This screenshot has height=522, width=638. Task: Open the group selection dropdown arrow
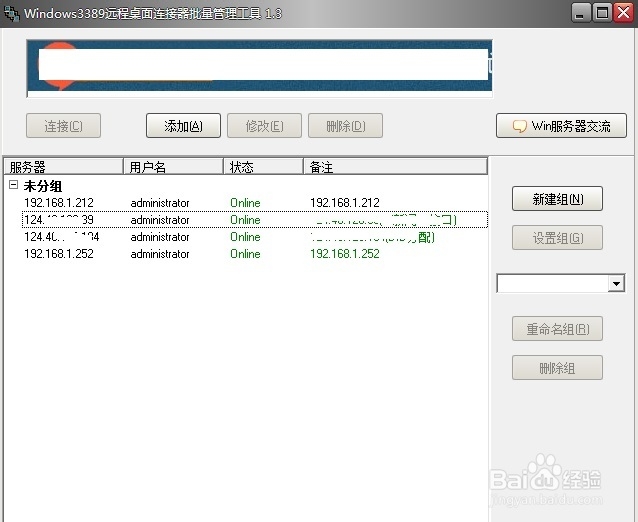[616, 283]
